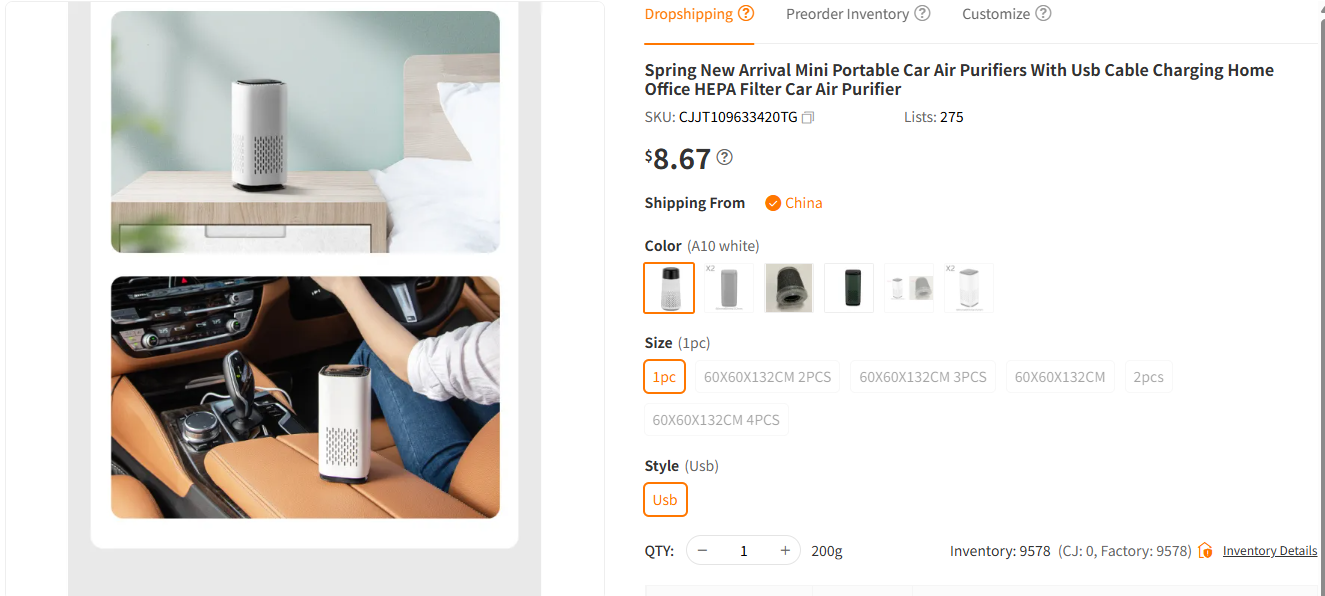This screenshot has width=1325, height=596.
Task: Select the A10 white color option
Action: coord(668,287)
